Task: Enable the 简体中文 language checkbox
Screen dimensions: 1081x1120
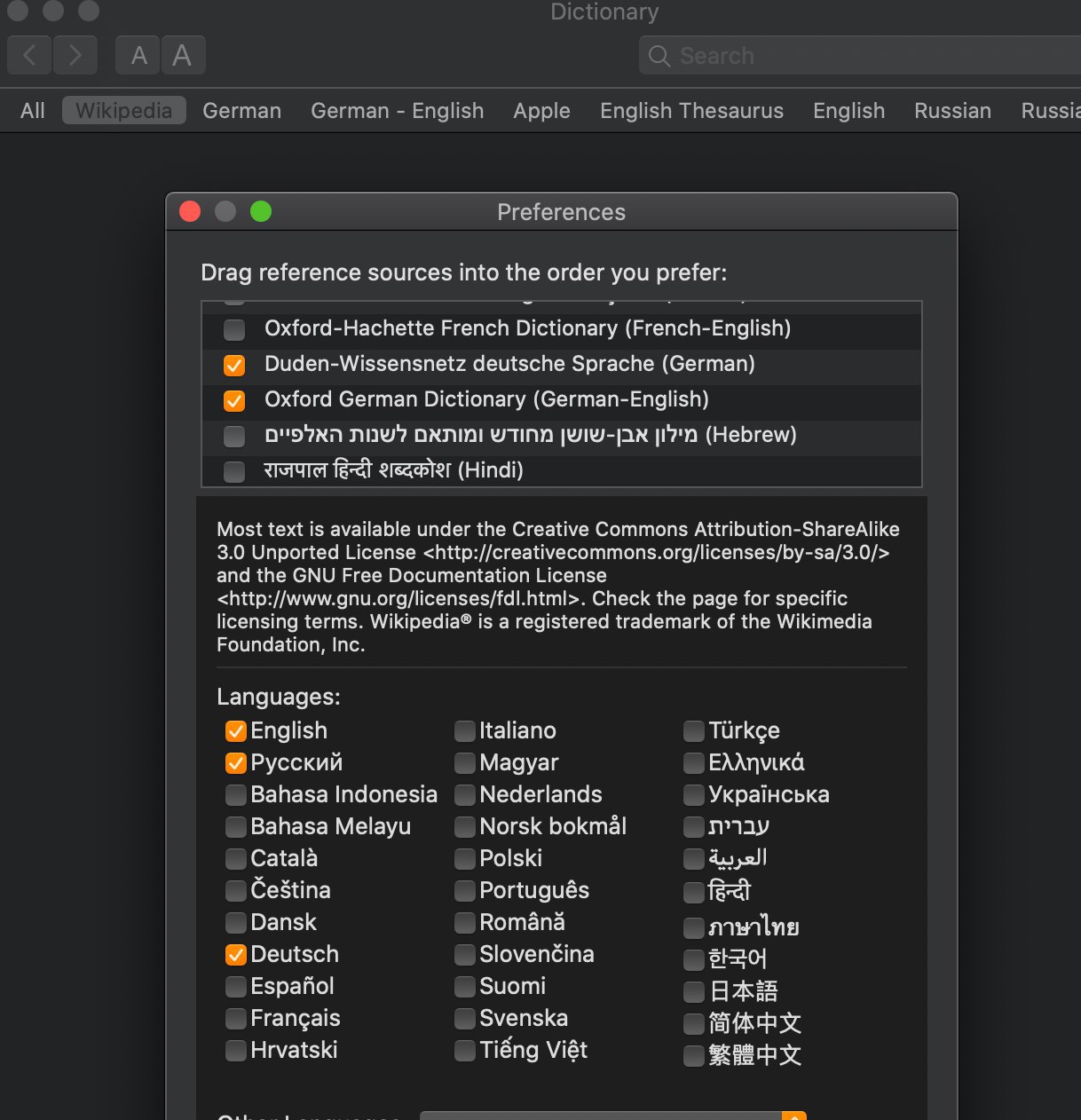Action: (x=694, y=1024)
